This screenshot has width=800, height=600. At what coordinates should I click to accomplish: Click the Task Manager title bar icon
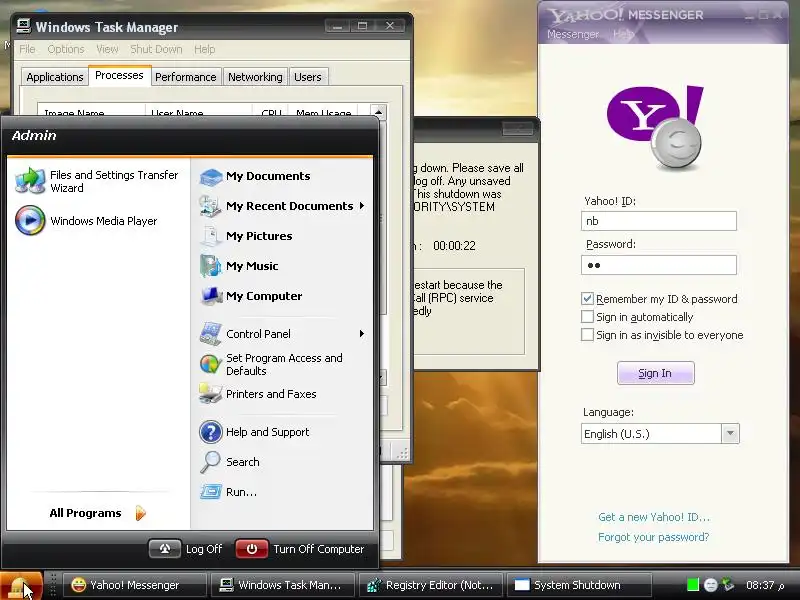[23, 26]
